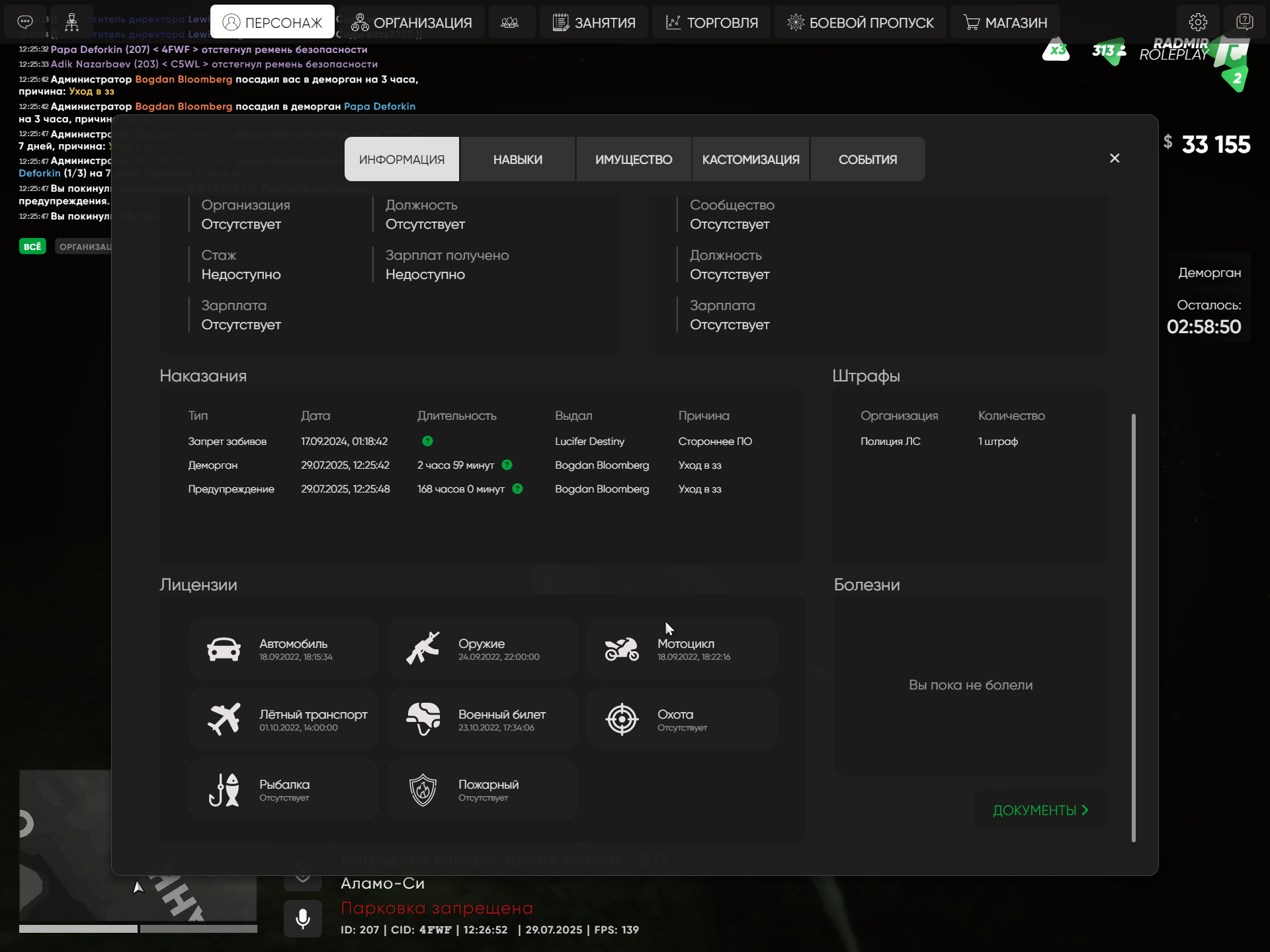Screen dimensions: 1270x952
Task: Click green help icon in Запрет забивов row
Action: click(427, 441)
